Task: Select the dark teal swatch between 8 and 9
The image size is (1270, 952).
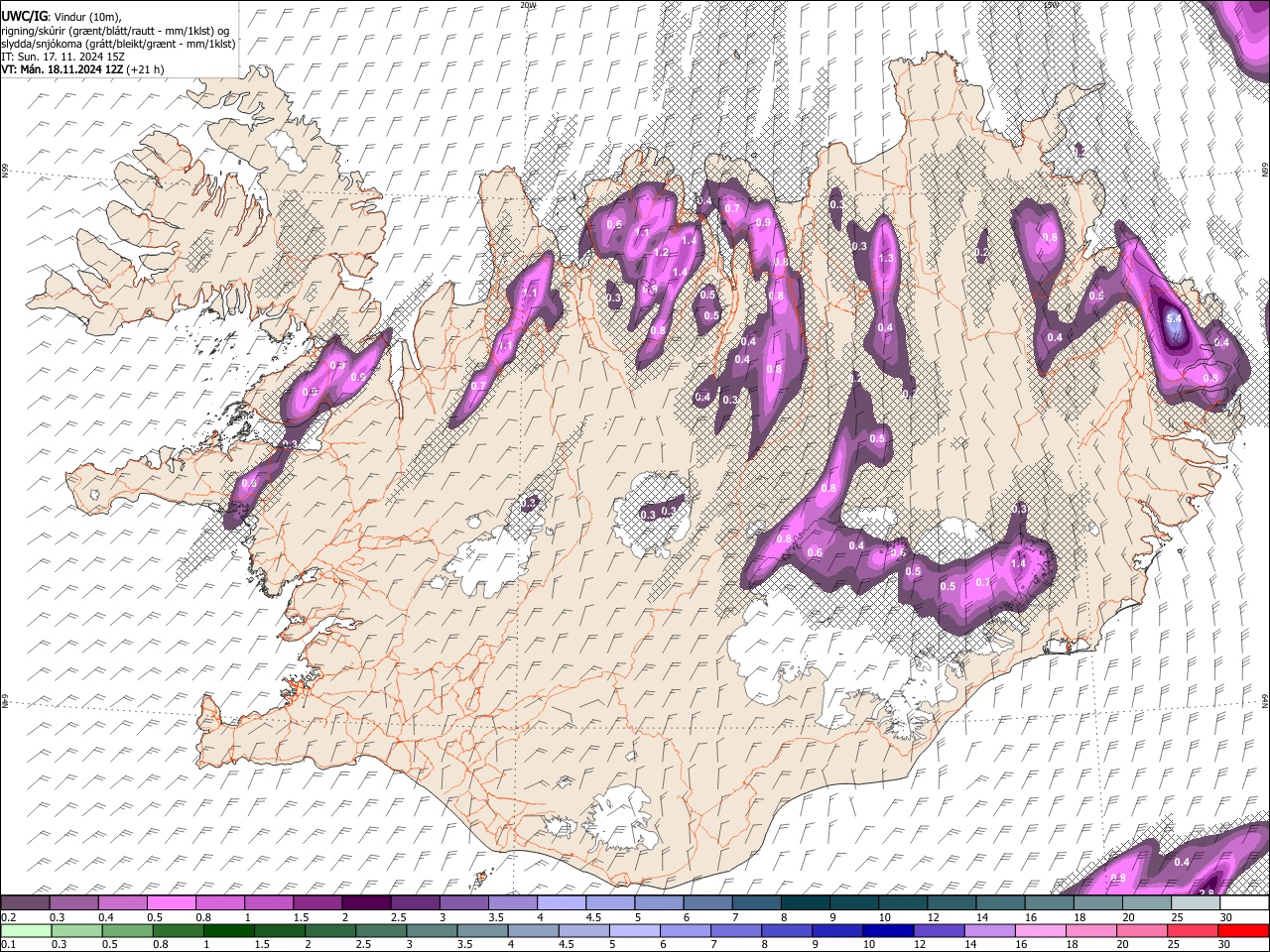Action: (x=806, y=902)
